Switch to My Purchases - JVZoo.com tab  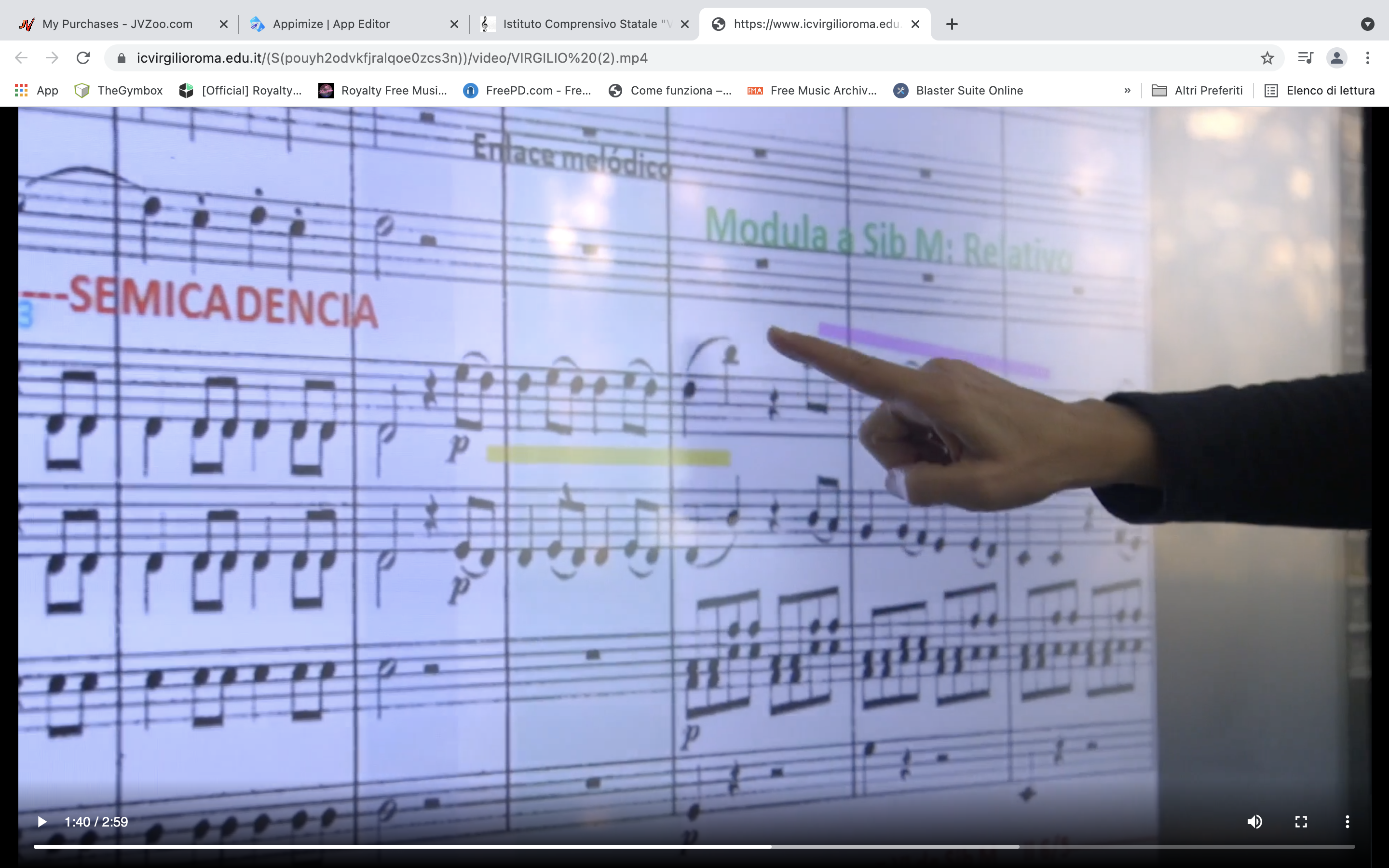[x=117, y=24]
